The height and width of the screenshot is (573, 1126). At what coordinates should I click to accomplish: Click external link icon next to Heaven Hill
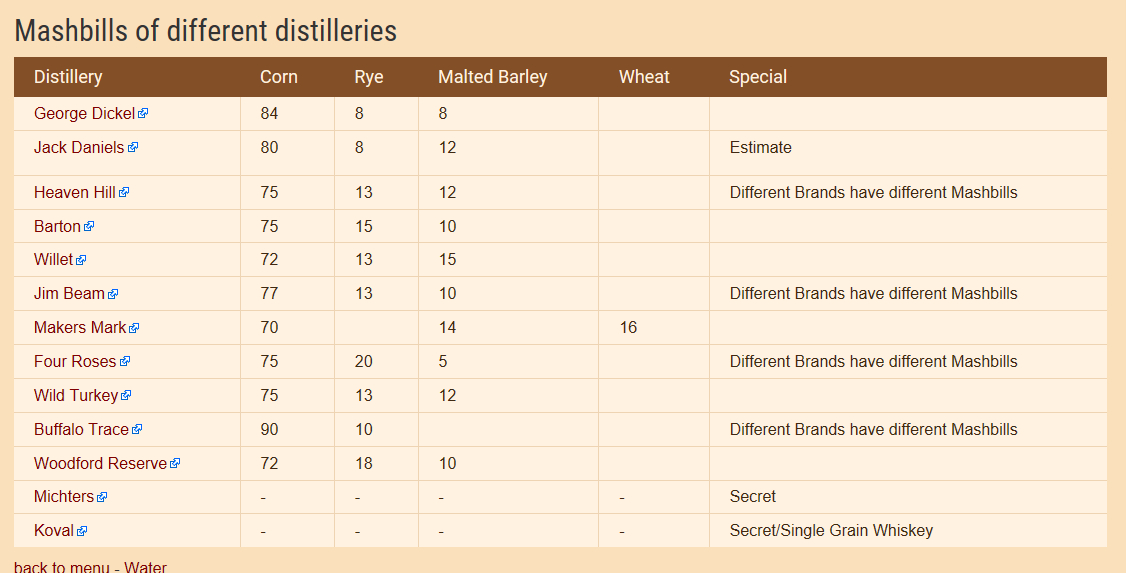(x=124, y=192)
